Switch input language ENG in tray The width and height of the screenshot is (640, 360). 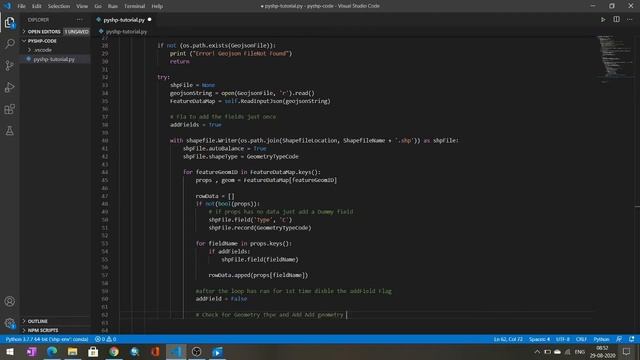pos(580,352)
